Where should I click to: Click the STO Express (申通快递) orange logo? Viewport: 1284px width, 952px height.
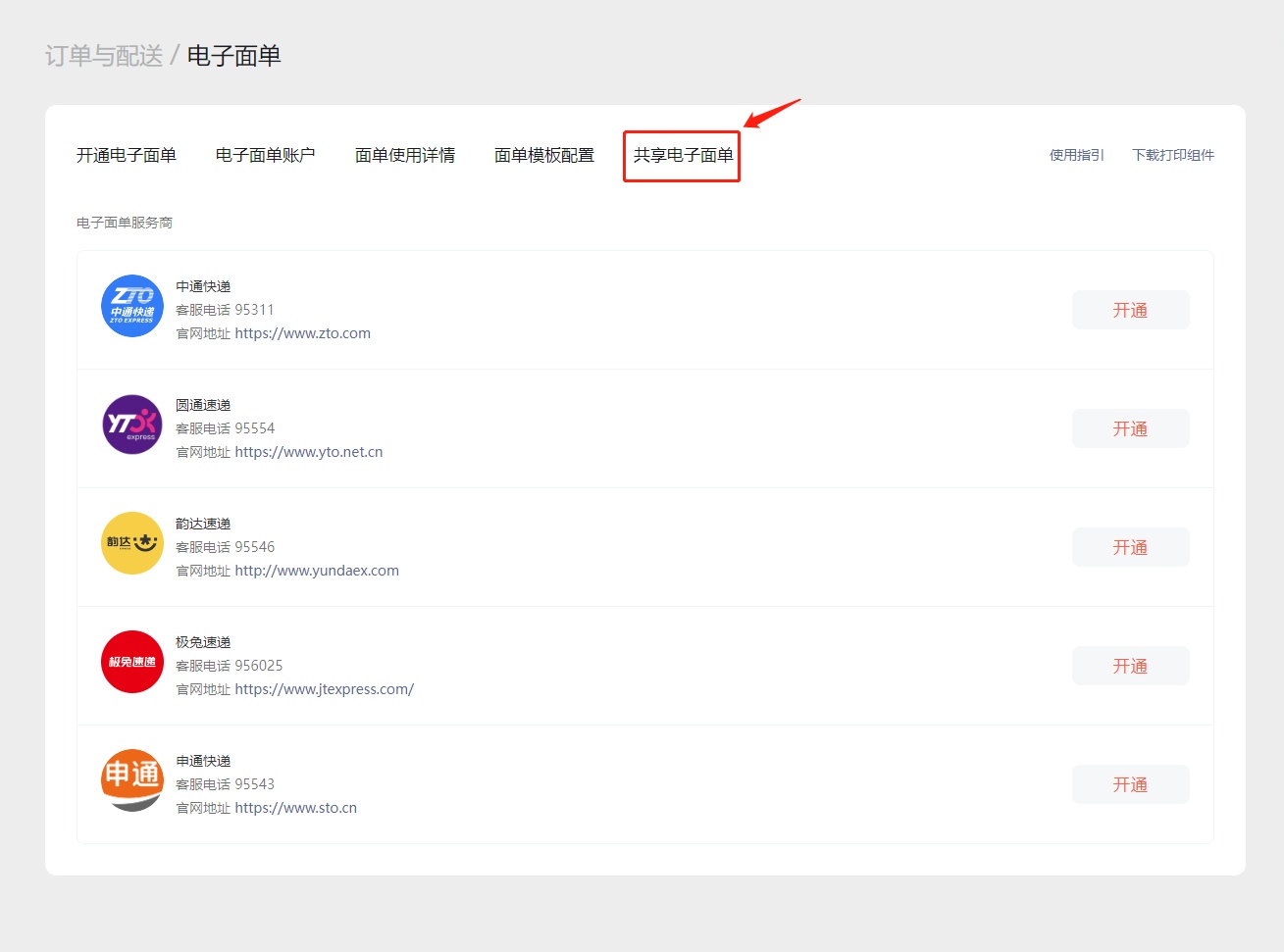pos(132,780)
